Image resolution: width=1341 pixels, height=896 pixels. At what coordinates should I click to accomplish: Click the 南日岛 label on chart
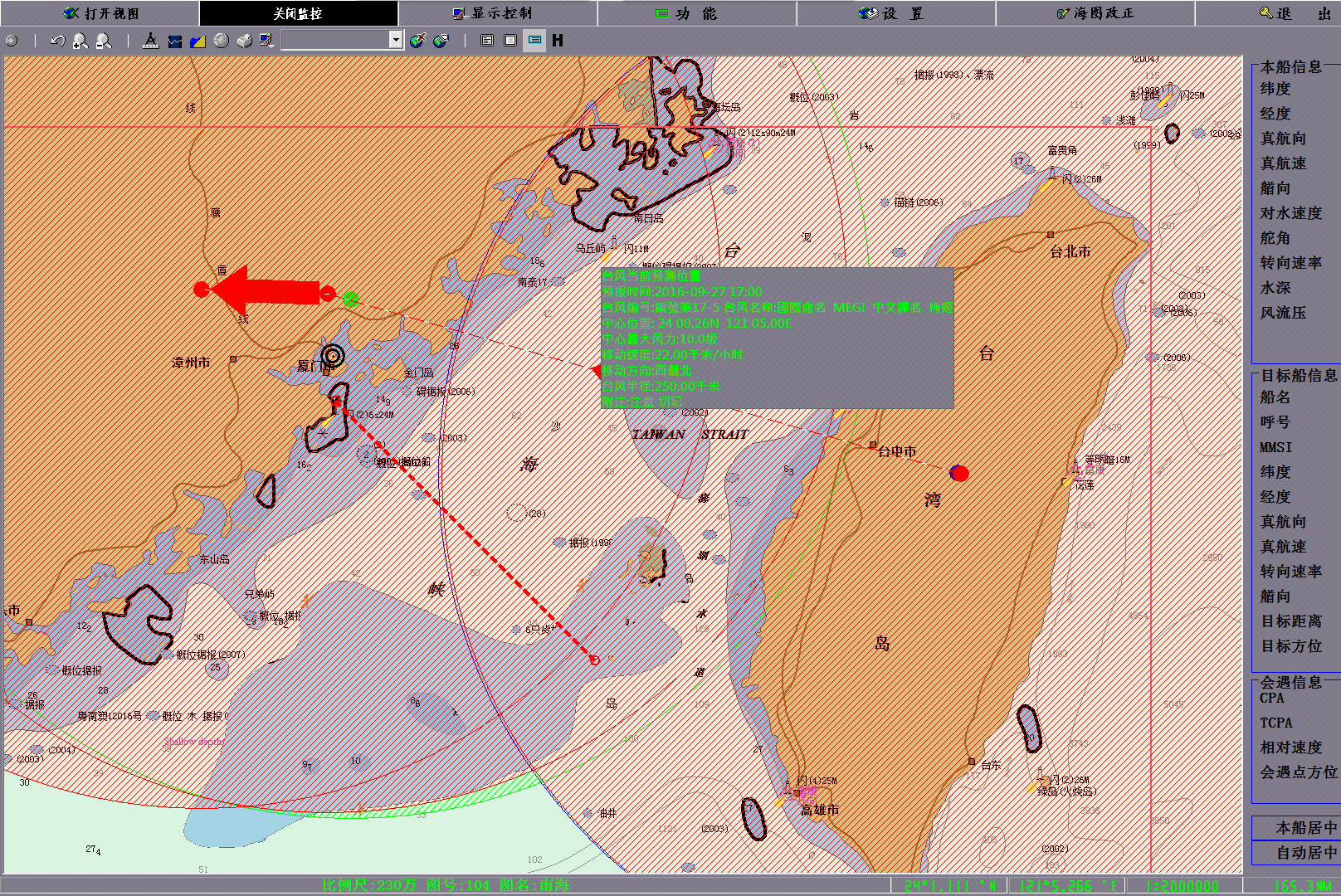648,218
